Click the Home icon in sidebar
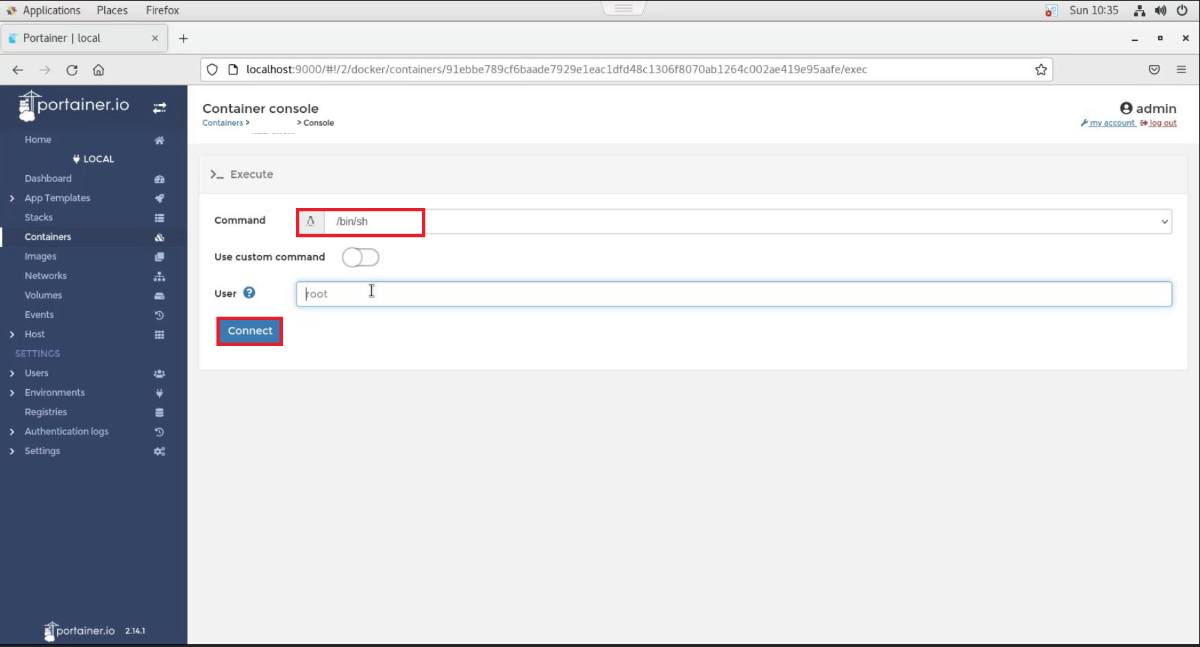This screenshot has height=647, width=1200. click(159, 140)
